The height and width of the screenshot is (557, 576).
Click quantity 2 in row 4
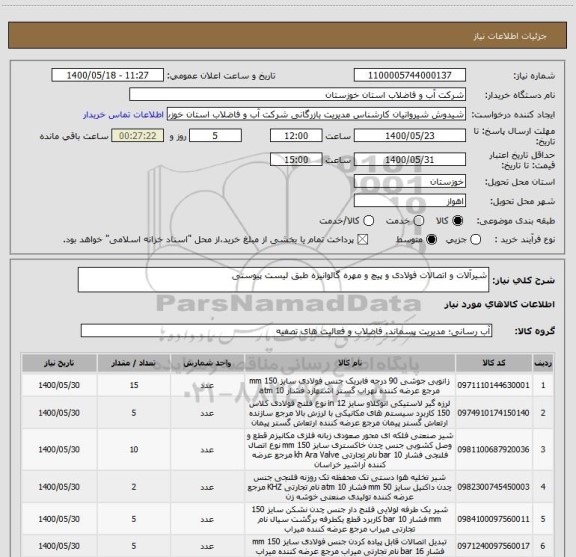click(134, 487)
